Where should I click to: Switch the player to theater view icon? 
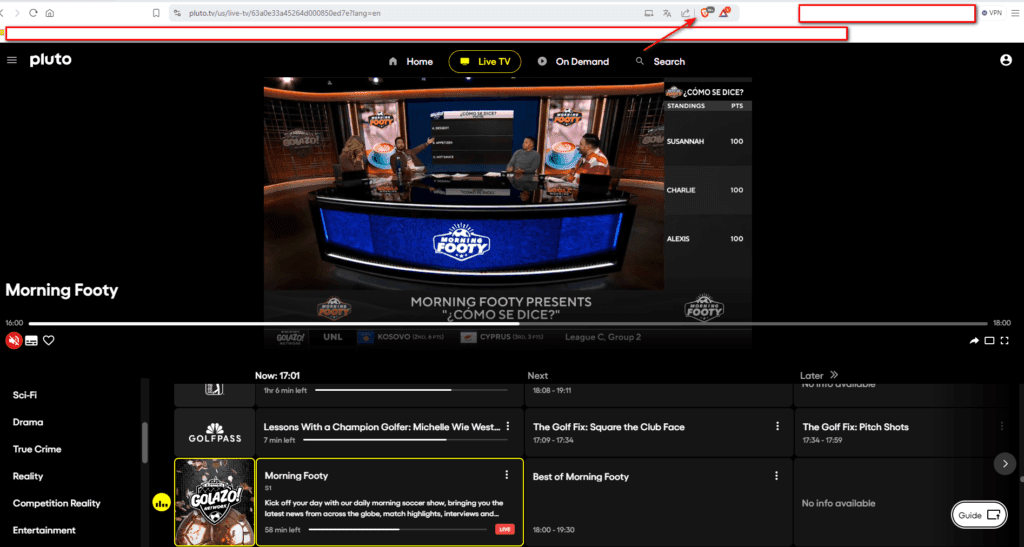tap(989, 341)
